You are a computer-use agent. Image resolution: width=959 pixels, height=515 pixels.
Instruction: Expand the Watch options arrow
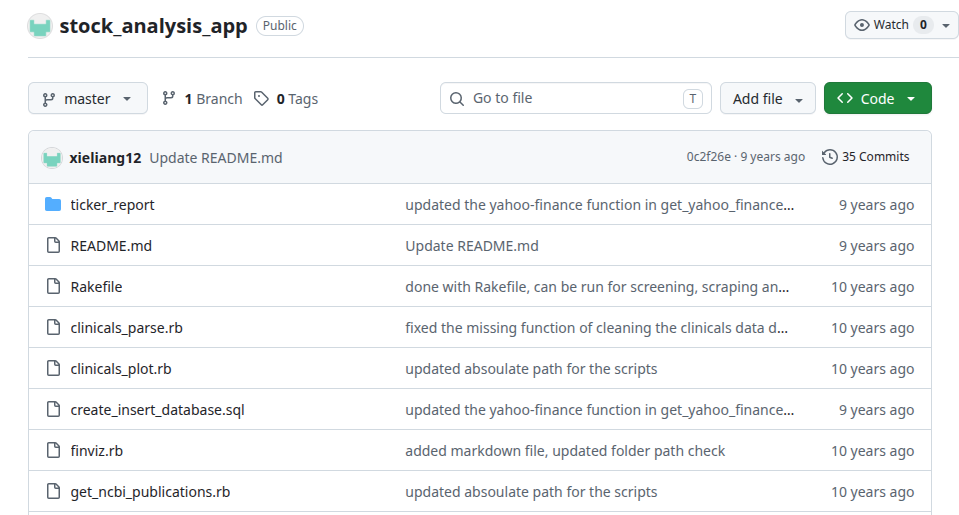[x=946, y=25]
